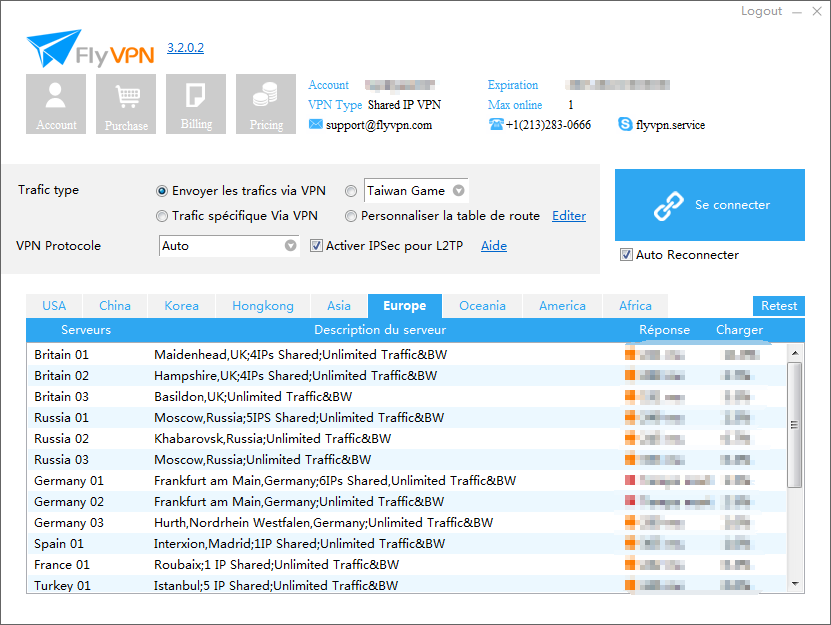Click the Description du serveur column header

click(380, 330)
